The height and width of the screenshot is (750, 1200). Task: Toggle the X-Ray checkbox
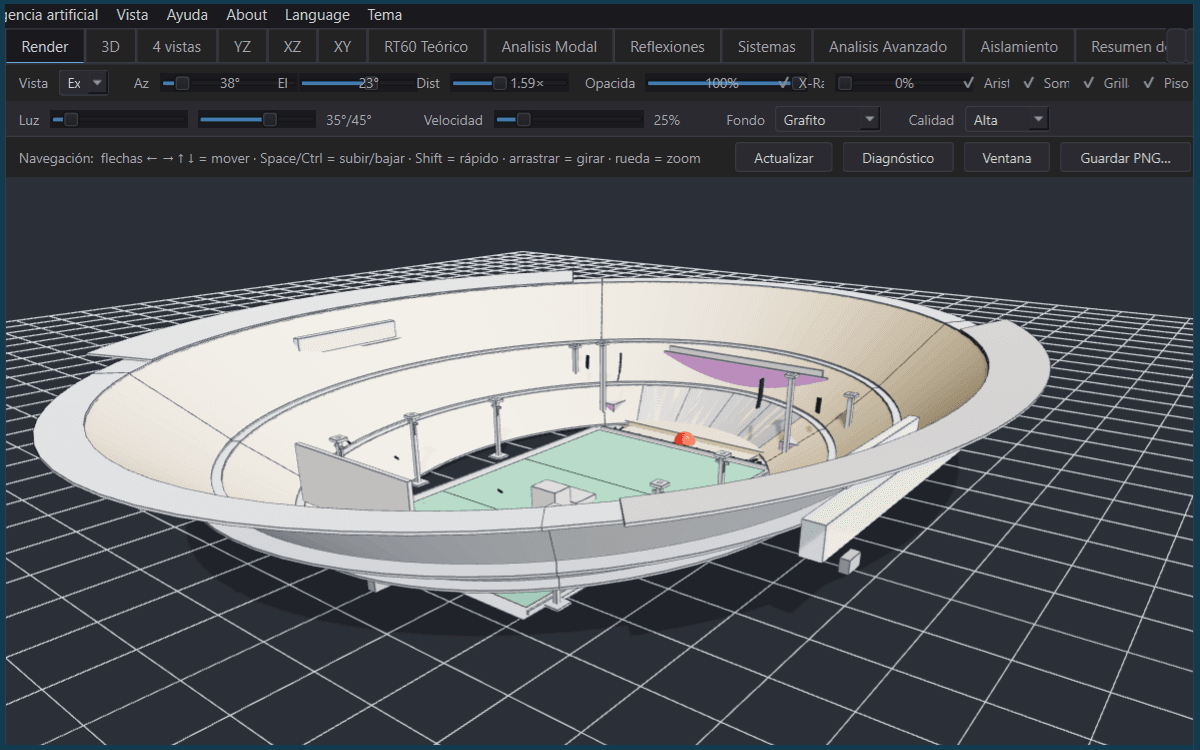(x=803, y=83)
